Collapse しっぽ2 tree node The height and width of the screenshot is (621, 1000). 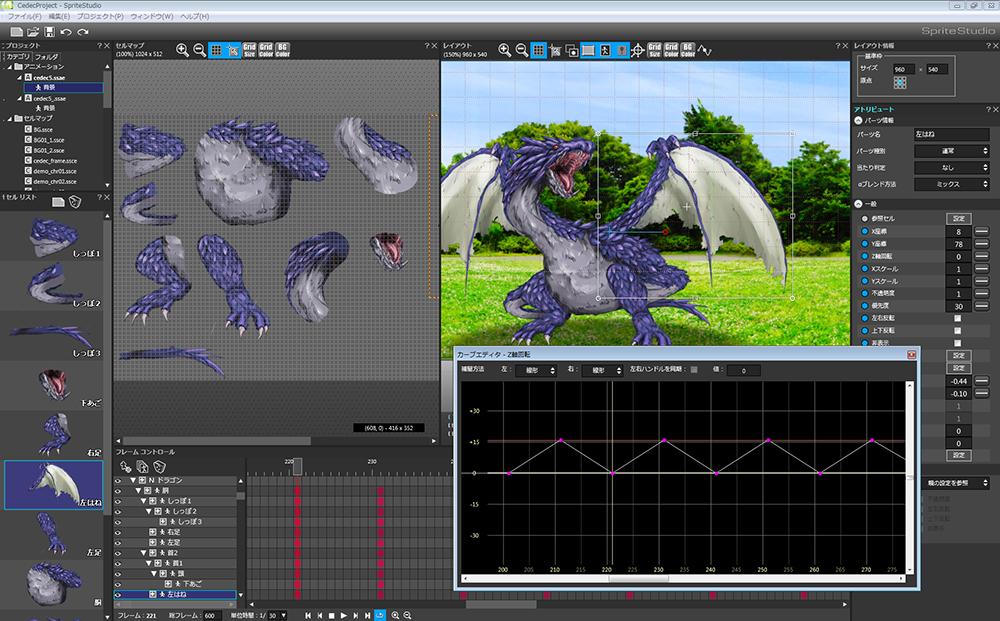pyautogui.click(x=149, y=511)
